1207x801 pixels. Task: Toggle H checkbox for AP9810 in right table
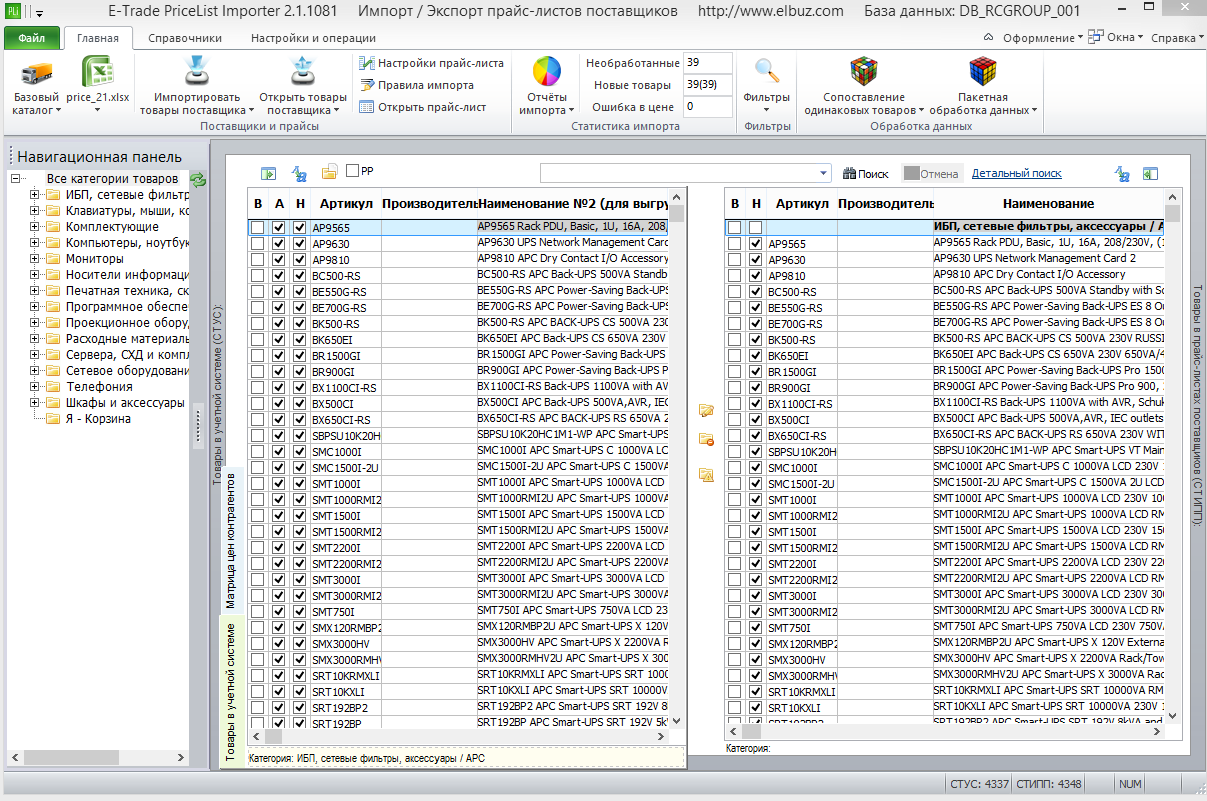tap(755, 276)
